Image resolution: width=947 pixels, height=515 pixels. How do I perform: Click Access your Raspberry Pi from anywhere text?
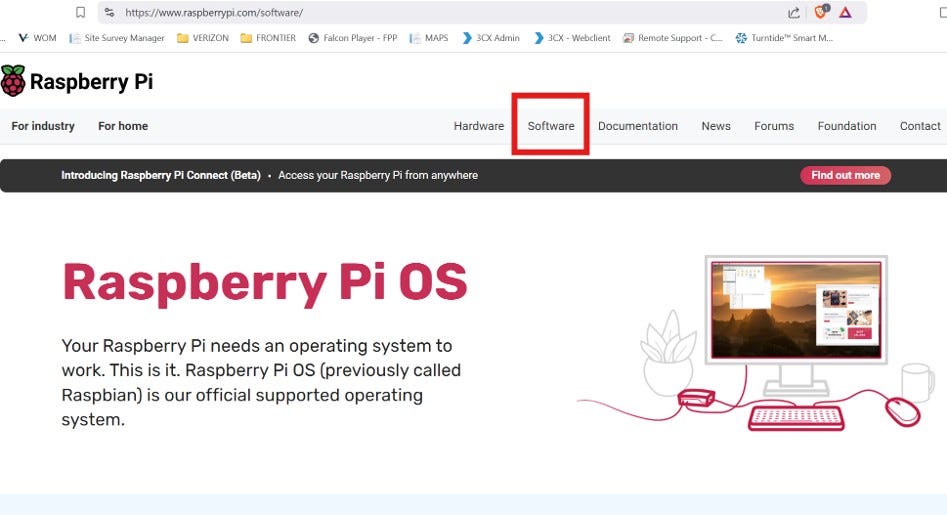[377, 175]
